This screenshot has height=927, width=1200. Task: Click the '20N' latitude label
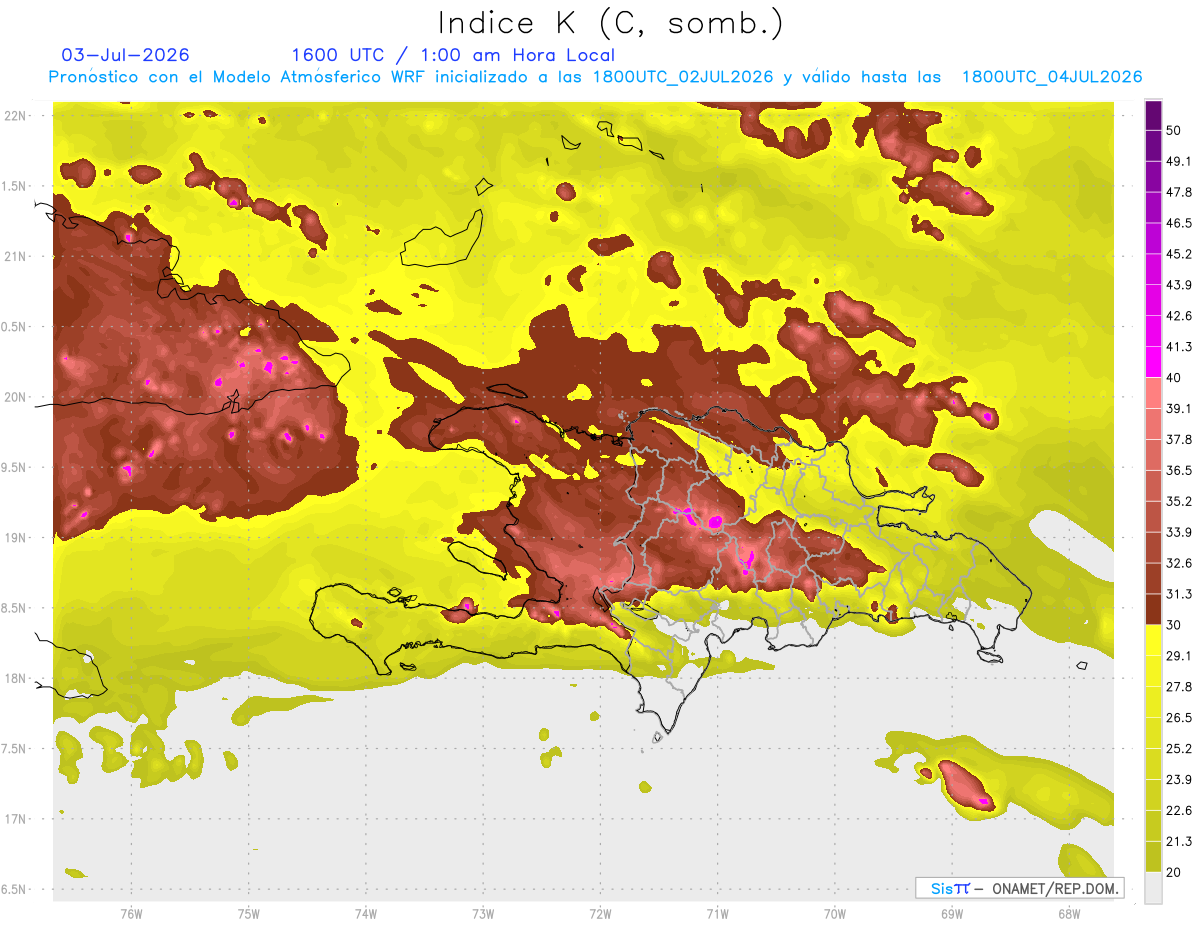tap(16, 397)
